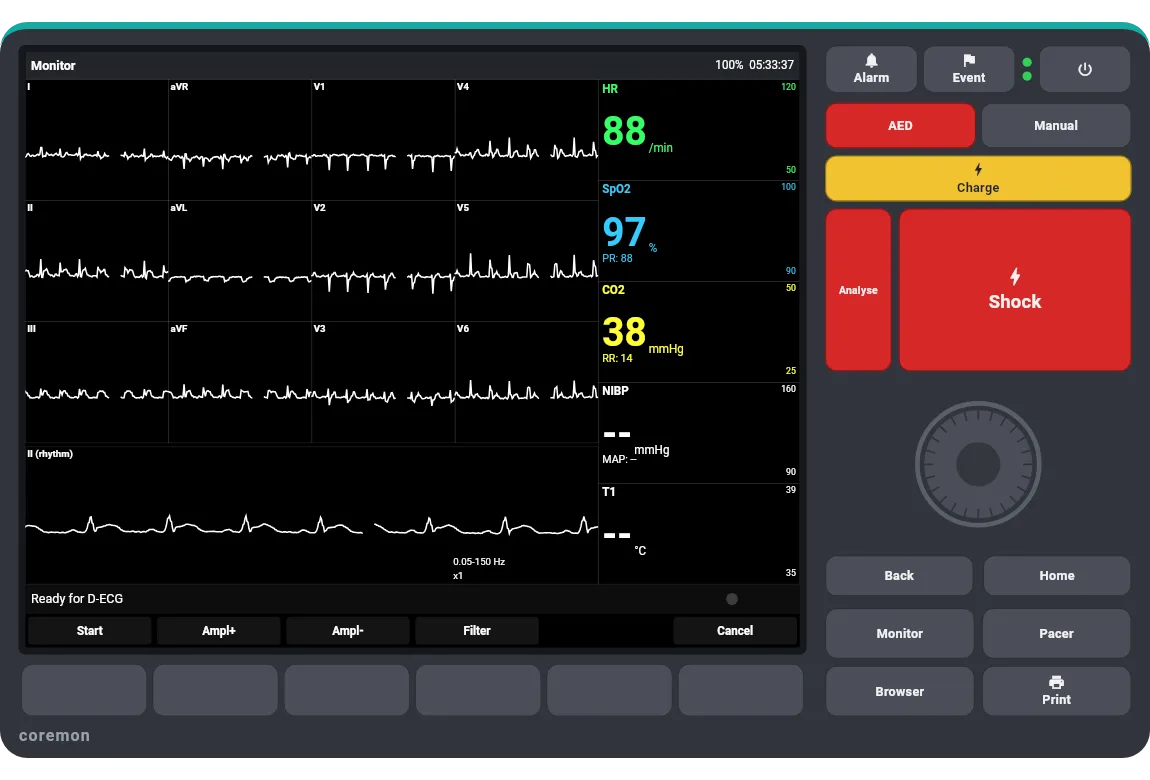
Task: Mark an Event with the flag button
Action: point(968,69)
